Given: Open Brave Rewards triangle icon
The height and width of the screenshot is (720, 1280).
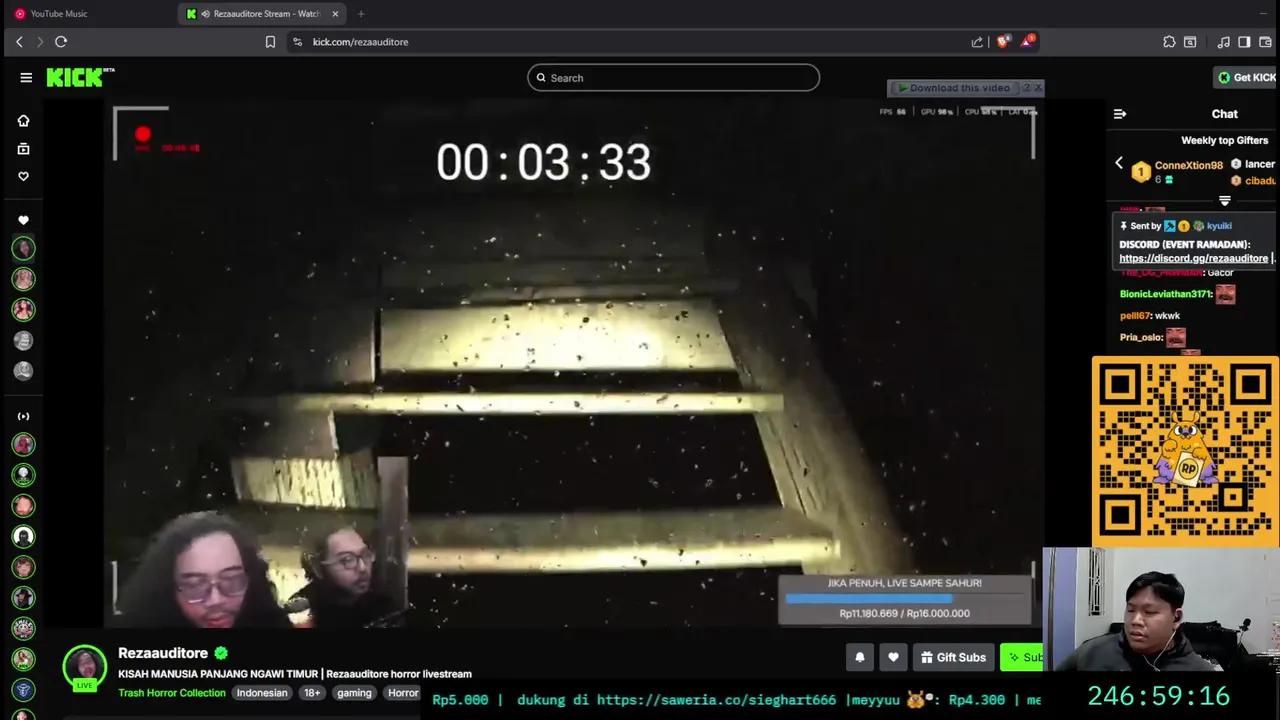Looking at the screenshot, I should (1027, 42).
